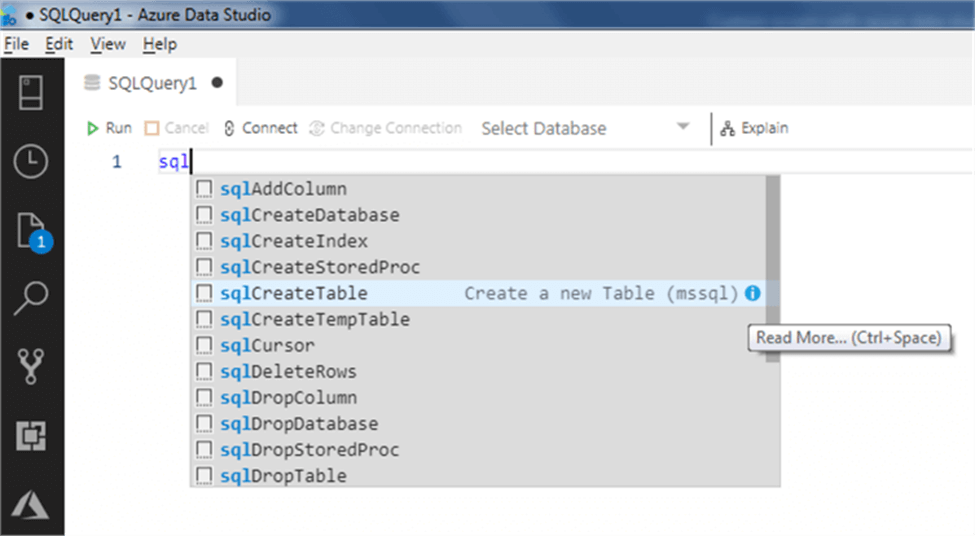Open the File menu
975x536 pixels.
click(16, 44)
